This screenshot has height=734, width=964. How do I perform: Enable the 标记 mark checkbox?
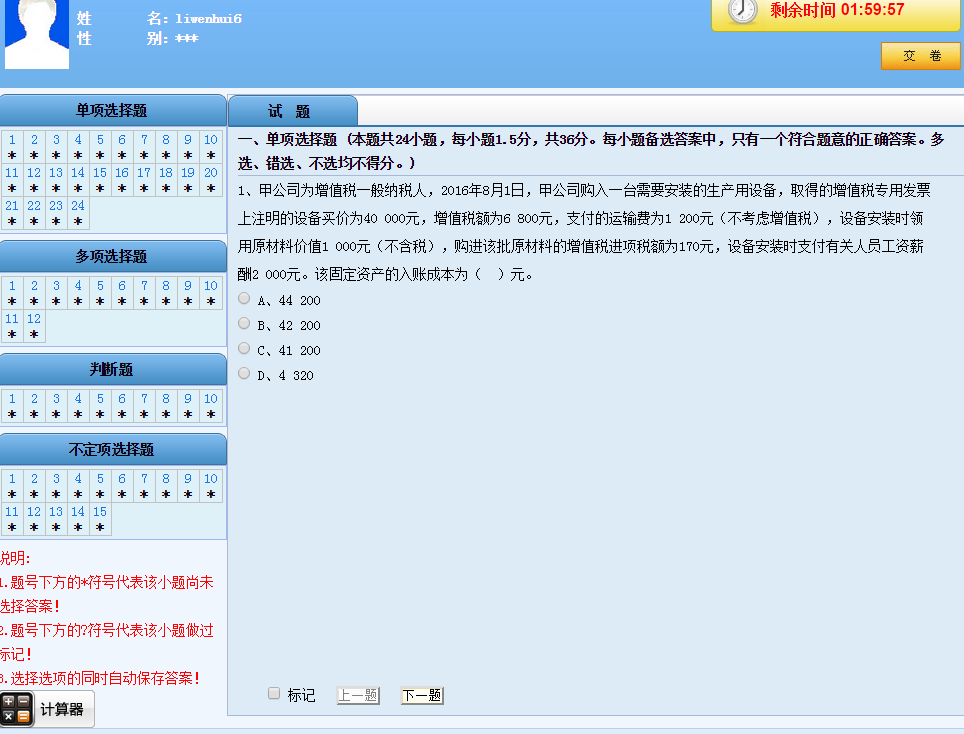(274, 694)
